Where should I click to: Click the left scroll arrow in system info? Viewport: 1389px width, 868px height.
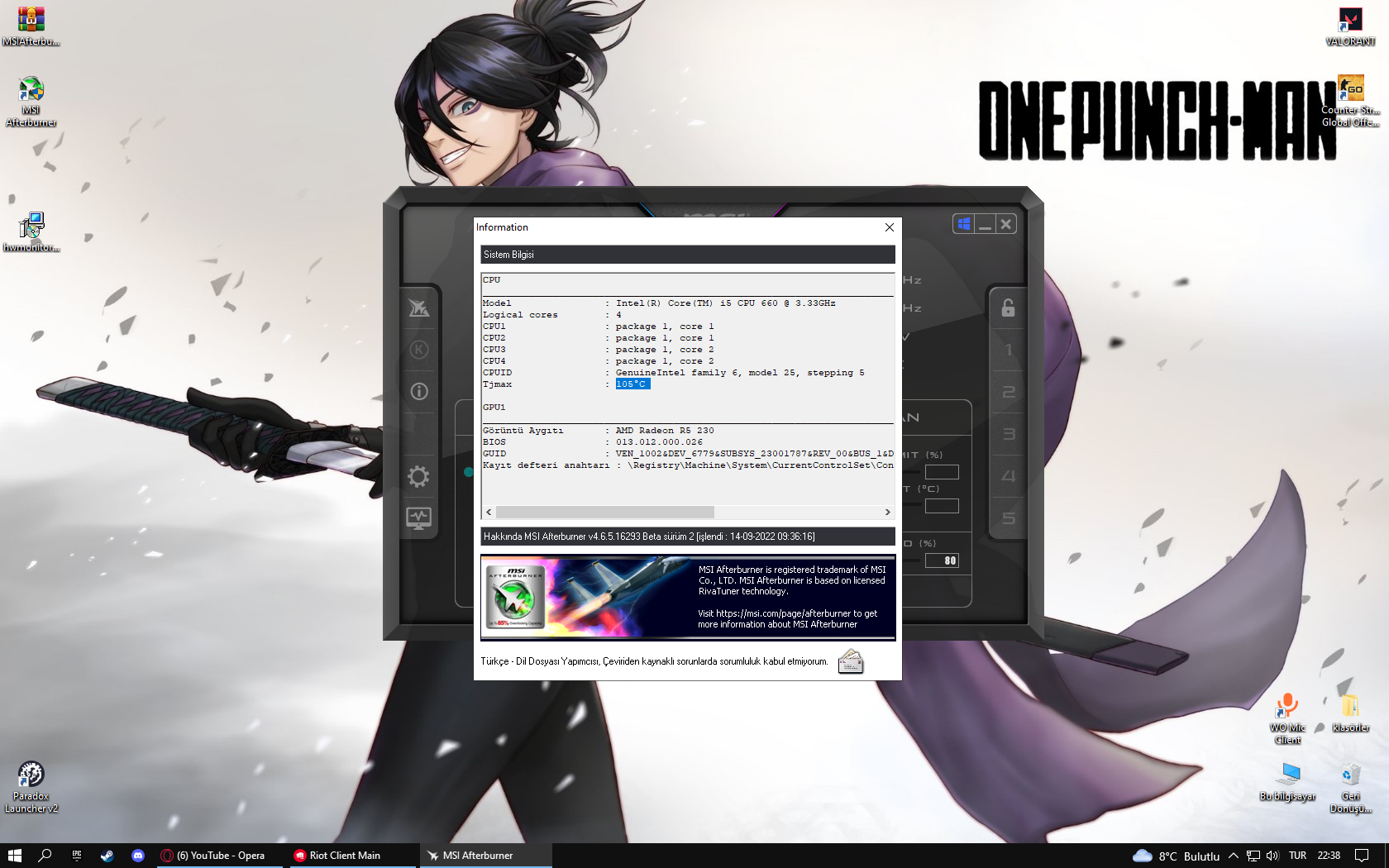[489, 513]
